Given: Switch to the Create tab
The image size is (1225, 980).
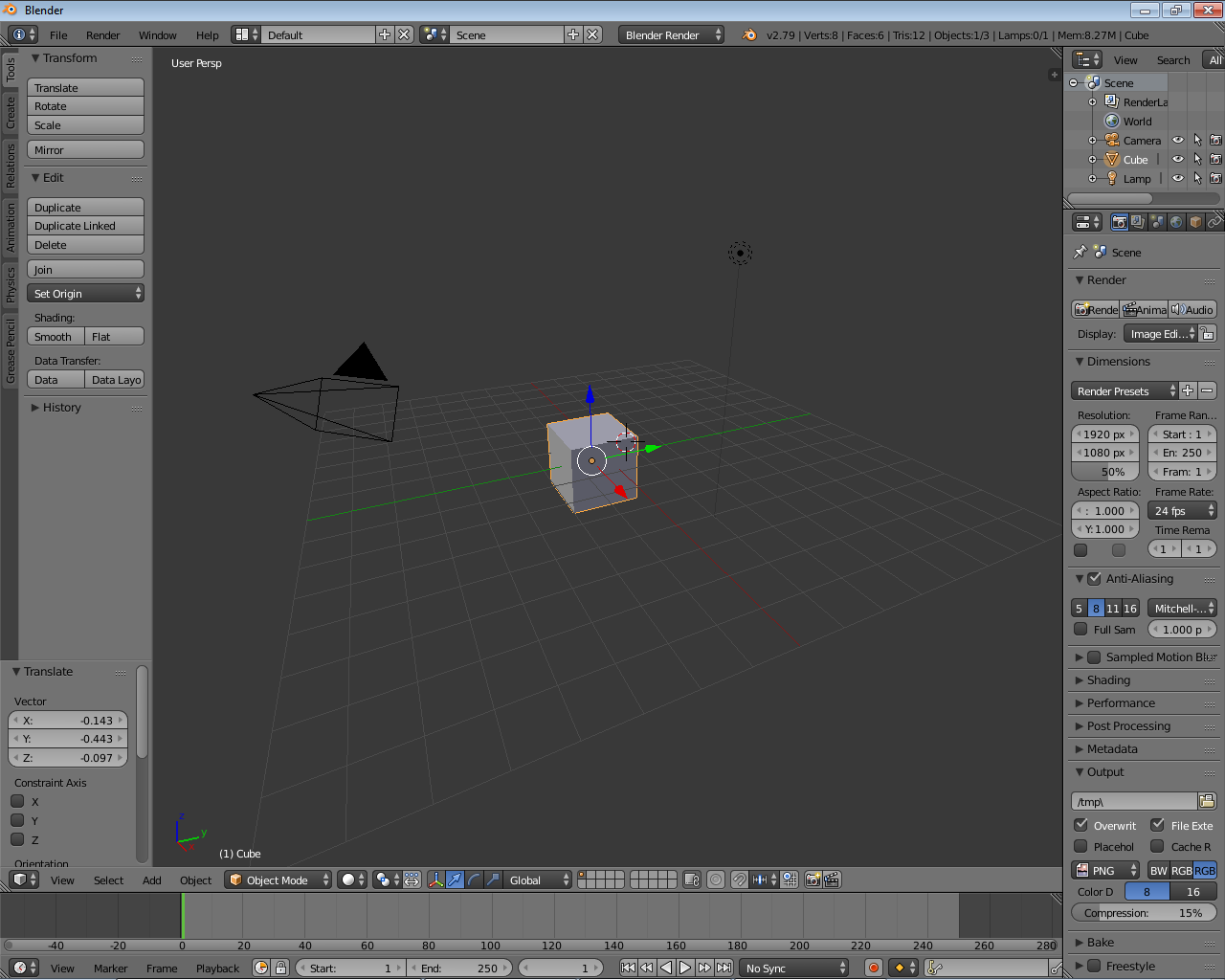Looking at the screenshot, I should coord(11,112).
